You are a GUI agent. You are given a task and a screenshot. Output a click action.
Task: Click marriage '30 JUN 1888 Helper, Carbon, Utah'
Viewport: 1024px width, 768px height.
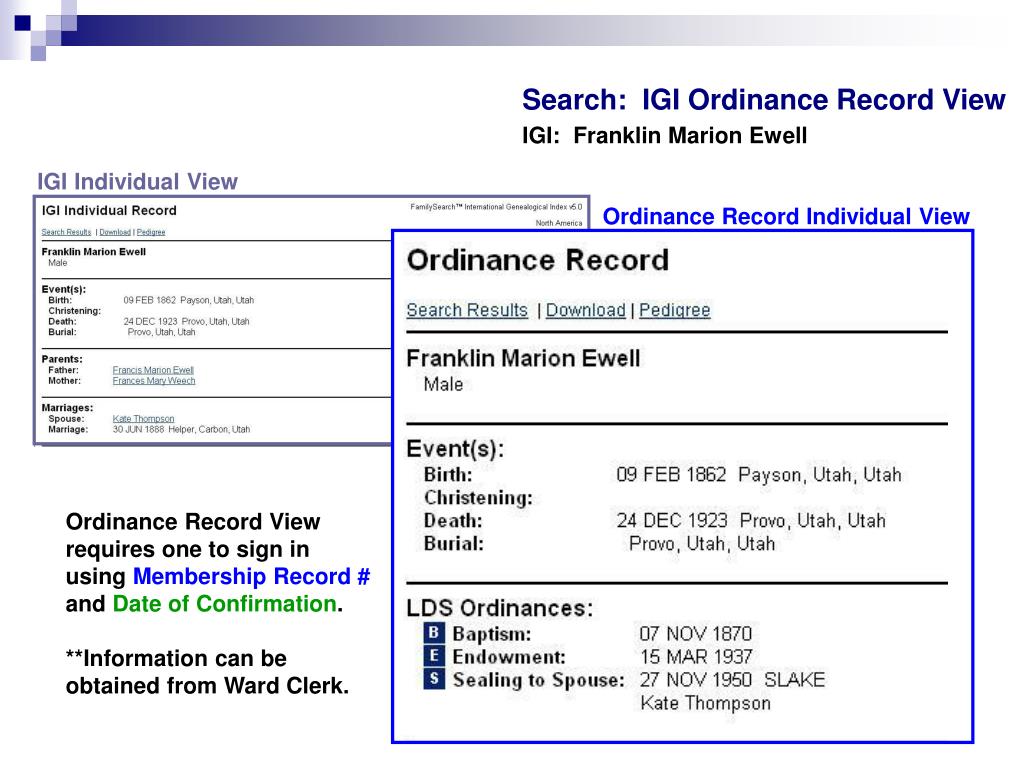(182, 429)
